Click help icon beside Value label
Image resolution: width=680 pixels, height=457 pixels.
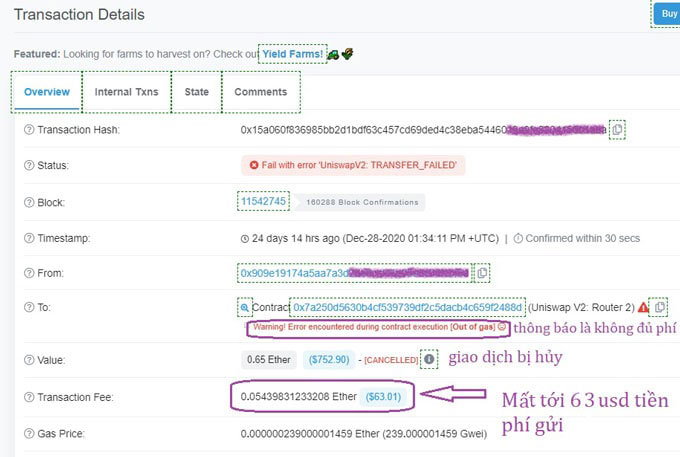click(x=29, y=359)
